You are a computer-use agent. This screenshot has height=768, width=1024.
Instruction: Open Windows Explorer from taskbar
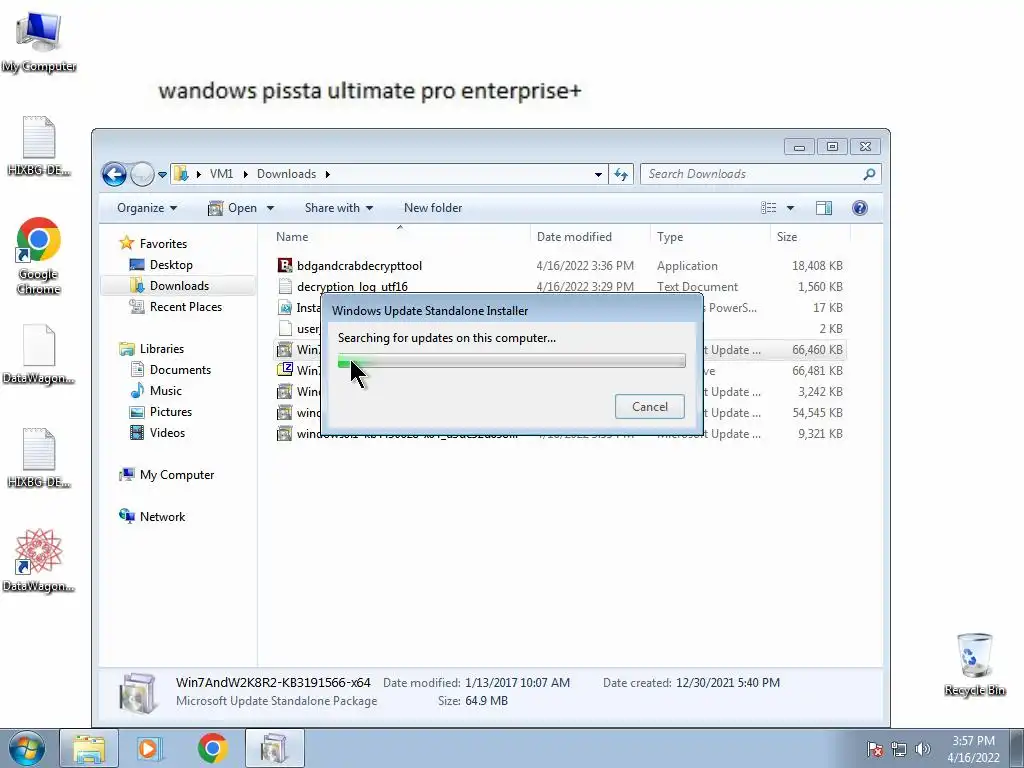coord(89,748)
